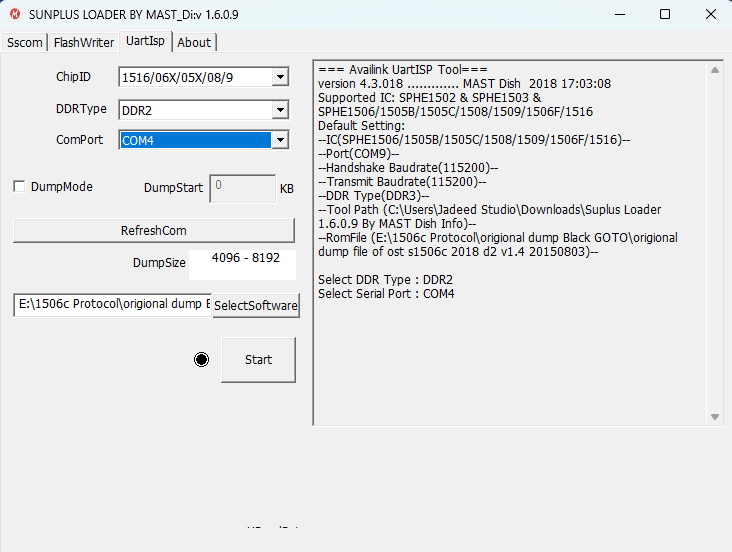Expand the ChipID dropdown arrow
The height and width of the screenshot is (552, 732).
(x=280, y=77)
